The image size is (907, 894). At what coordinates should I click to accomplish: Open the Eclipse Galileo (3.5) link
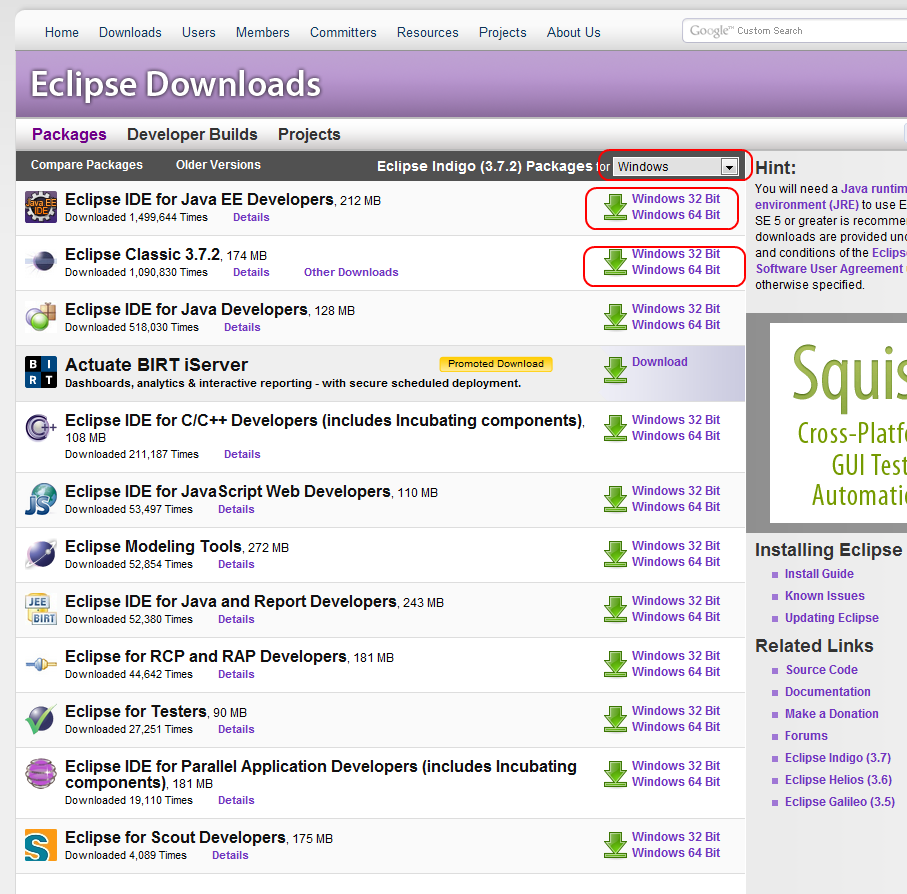pyautogui.click(x=839, y=801)
